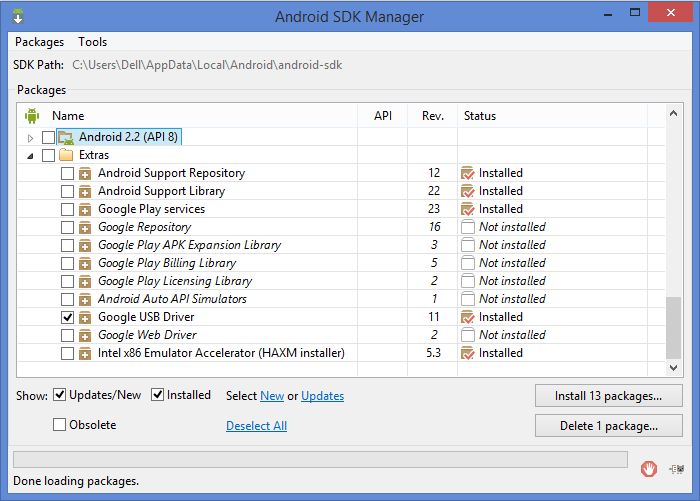Click the scroll down arrow in package list
The height and width of the screenshot is (501, 700).
(673, 368)
